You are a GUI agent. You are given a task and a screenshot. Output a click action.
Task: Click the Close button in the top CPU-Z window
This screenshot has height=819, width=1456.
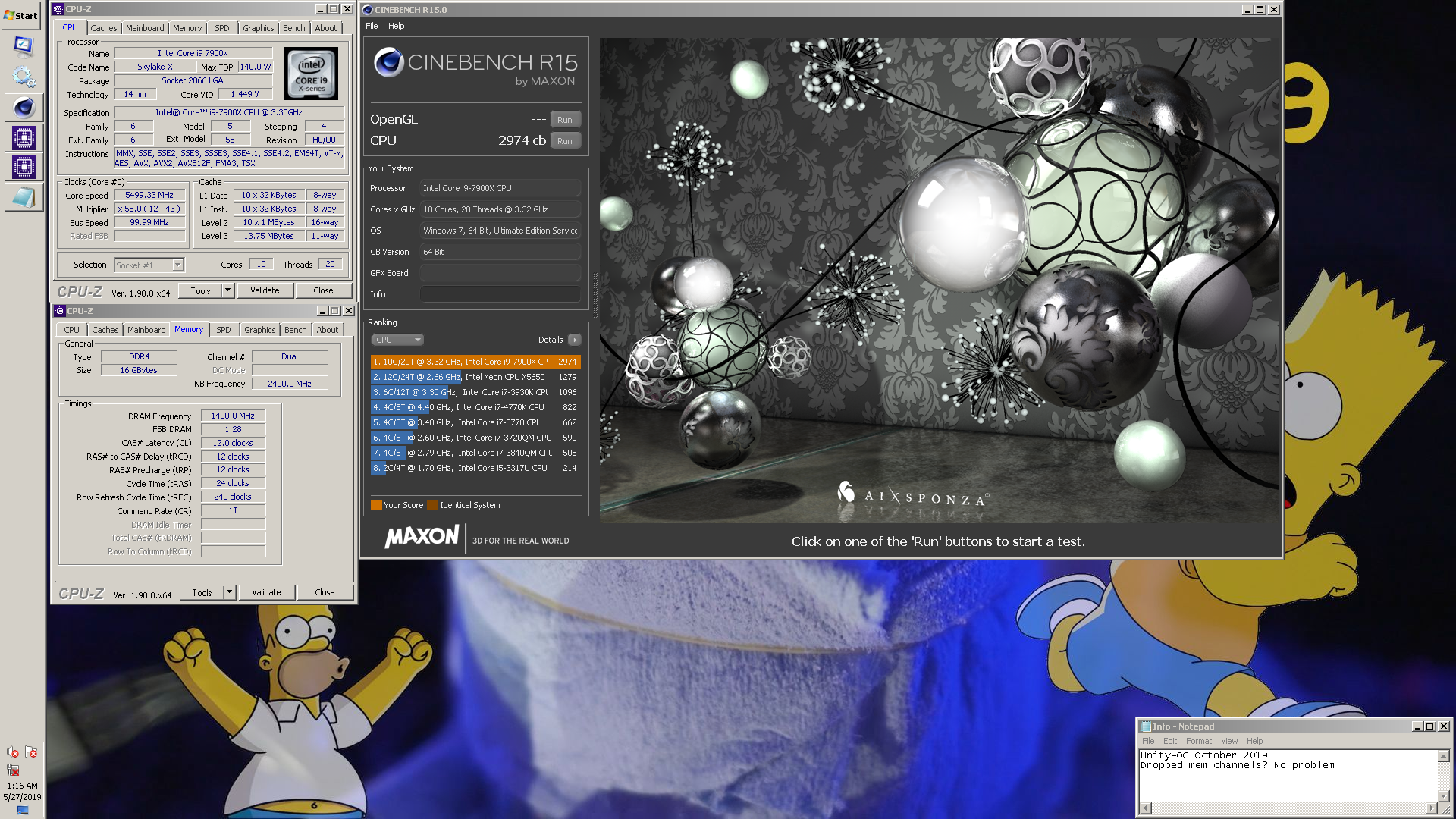(x=323, y=290)
